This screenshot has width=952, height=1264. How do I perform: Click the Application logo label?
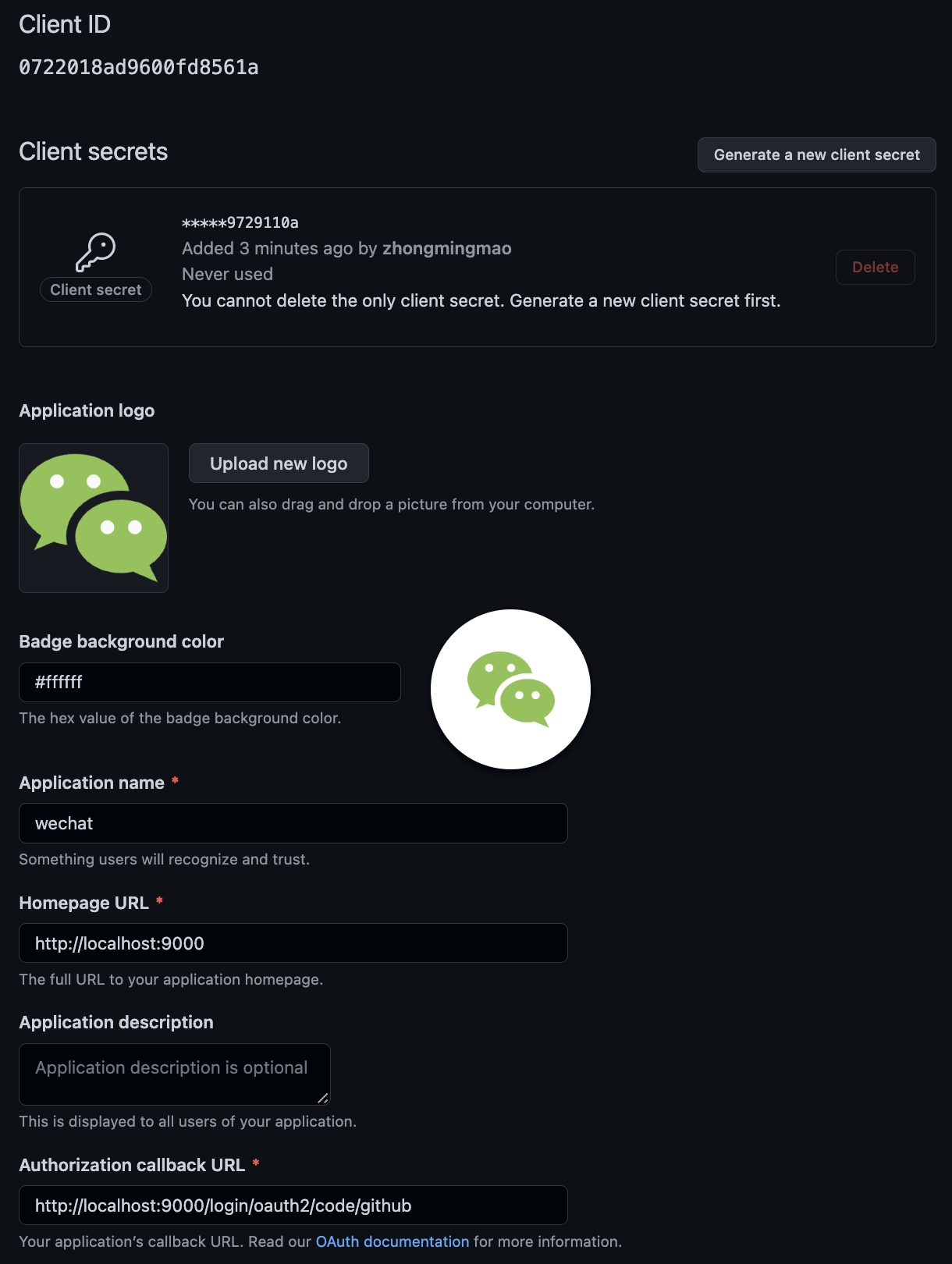[87, 411]
